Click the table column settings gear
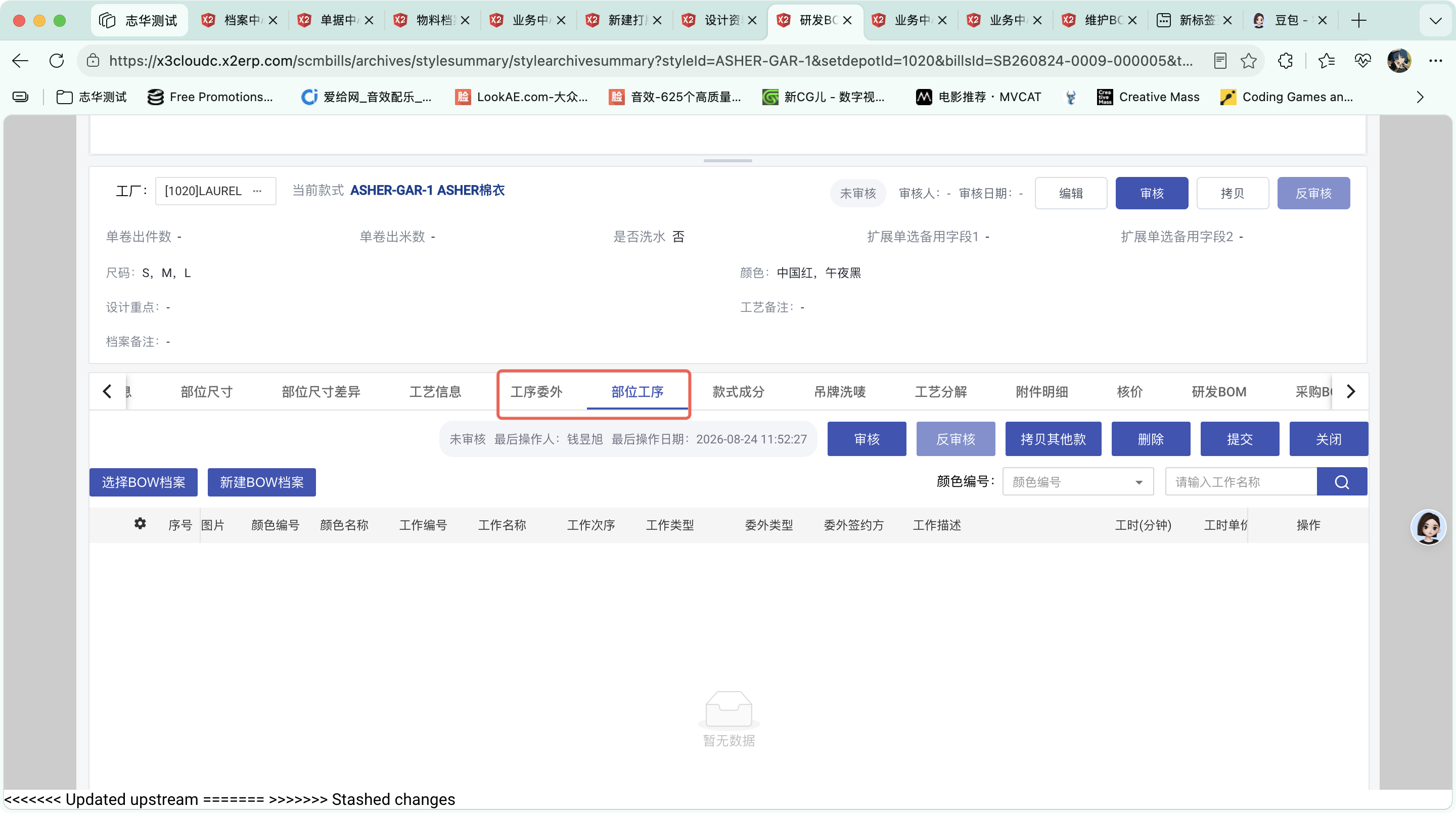This screenshot has height=813, width=1456. [x=140, y=523]
